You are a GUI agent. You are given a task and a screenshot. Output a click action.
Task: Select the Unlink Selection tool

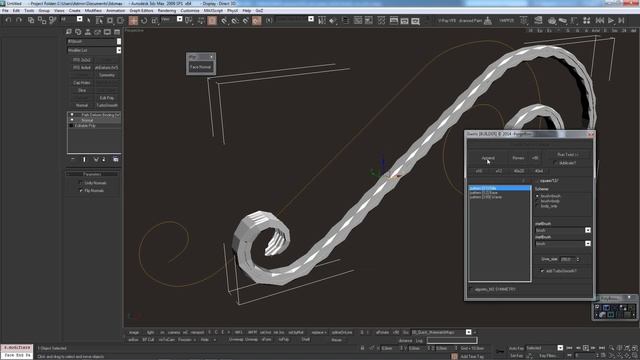click(42, 20)
